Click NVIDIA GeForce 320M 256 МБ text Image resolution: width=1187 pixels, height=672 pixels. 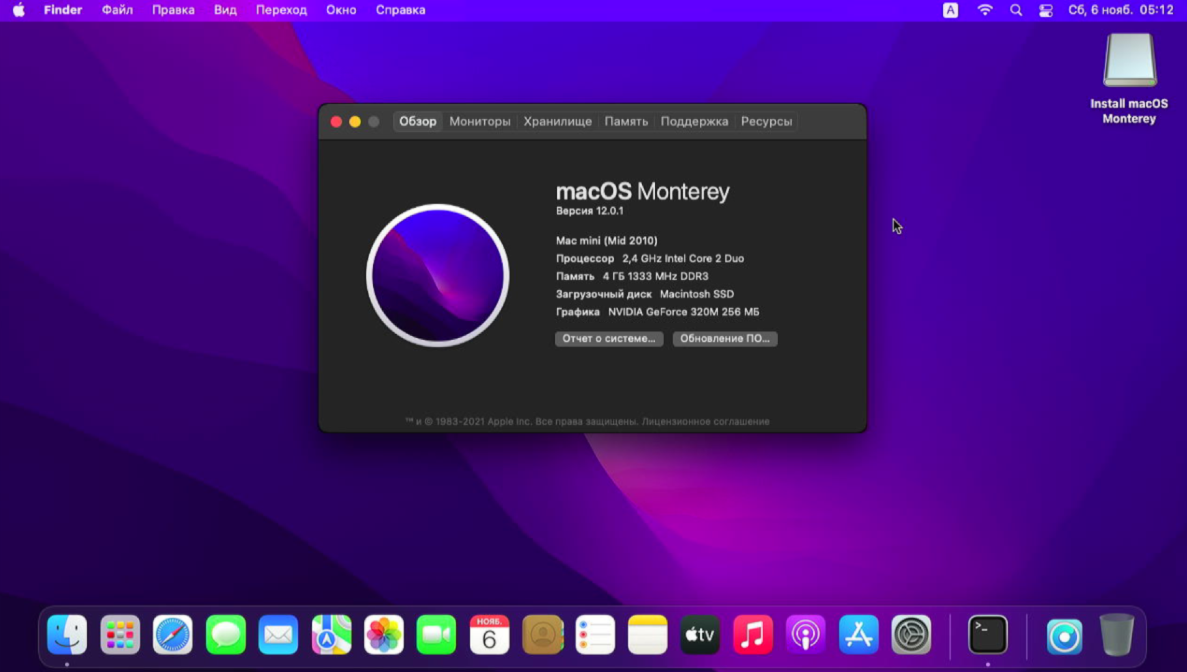(x=684, y=312)
